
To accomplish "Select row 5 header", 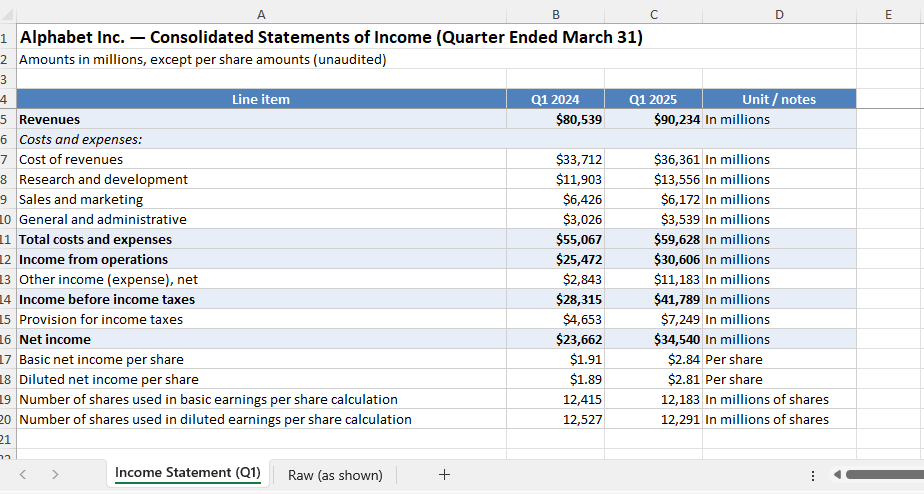I will (6, 119).
